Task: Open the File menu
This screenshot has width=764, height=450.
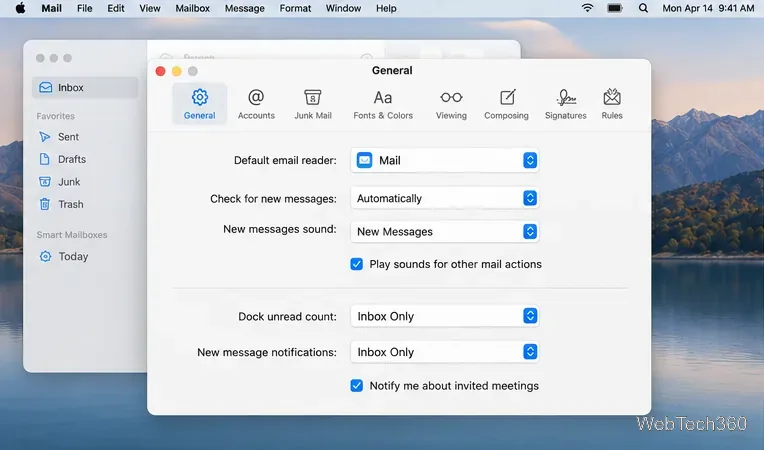Action: click(x=84, y=8)
